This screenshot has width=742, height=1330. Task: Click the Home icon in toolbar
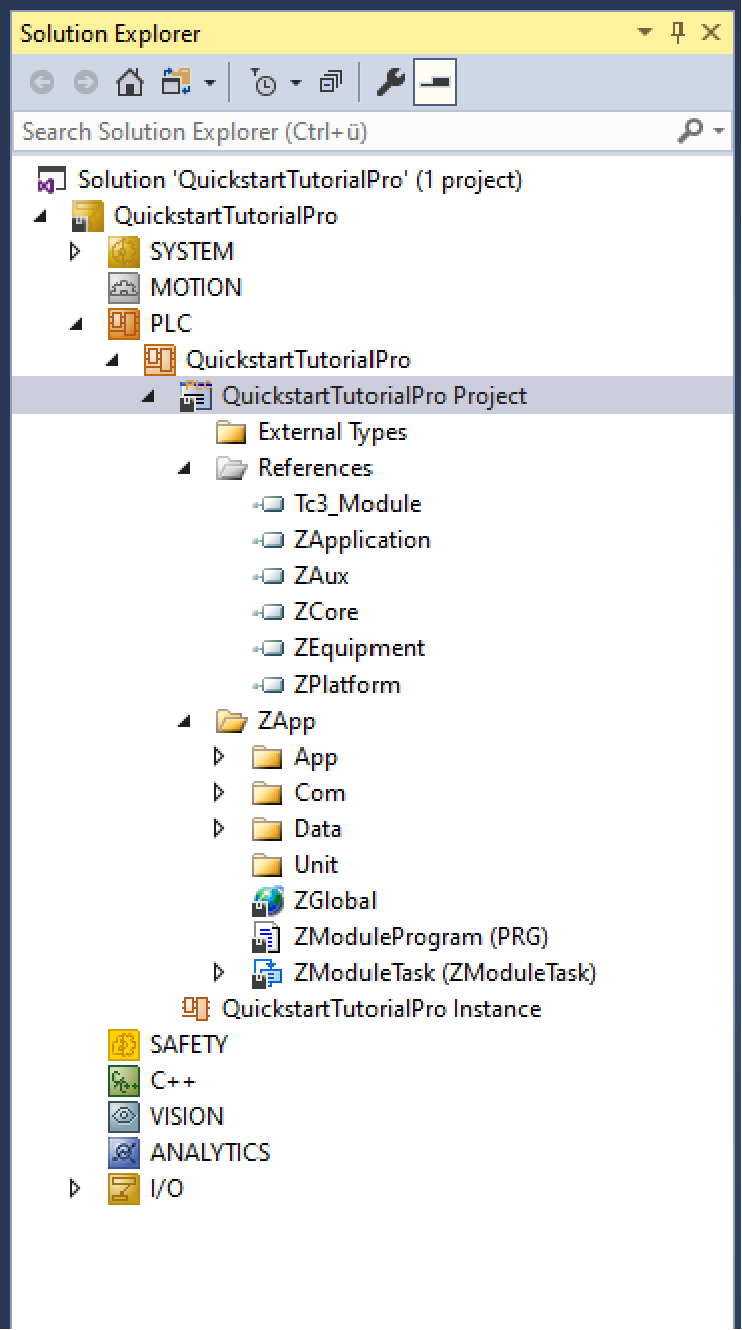pos(129,83)
